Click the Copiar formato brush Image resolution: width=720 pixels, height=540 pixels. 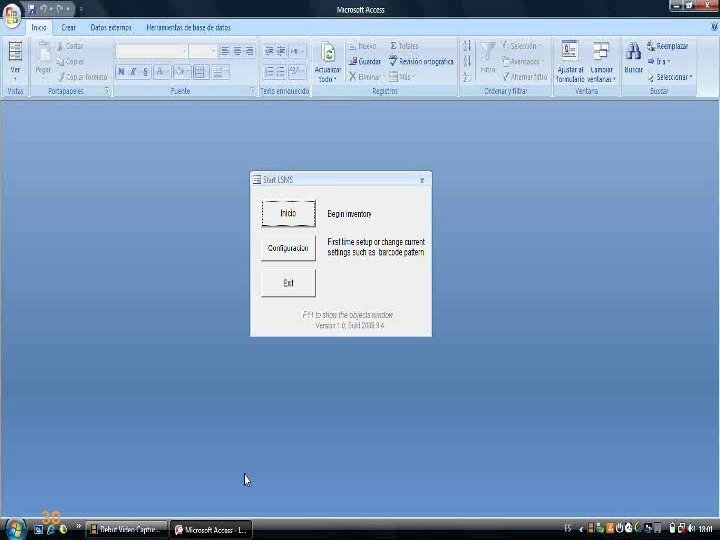[x=82, y=77]
